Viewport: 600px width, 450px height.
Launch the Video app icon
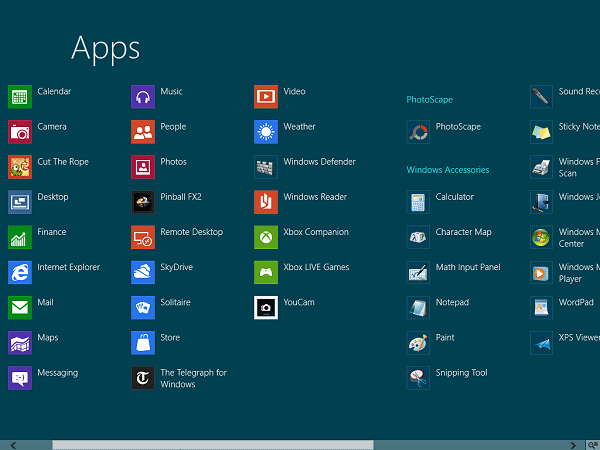(266, 97)
